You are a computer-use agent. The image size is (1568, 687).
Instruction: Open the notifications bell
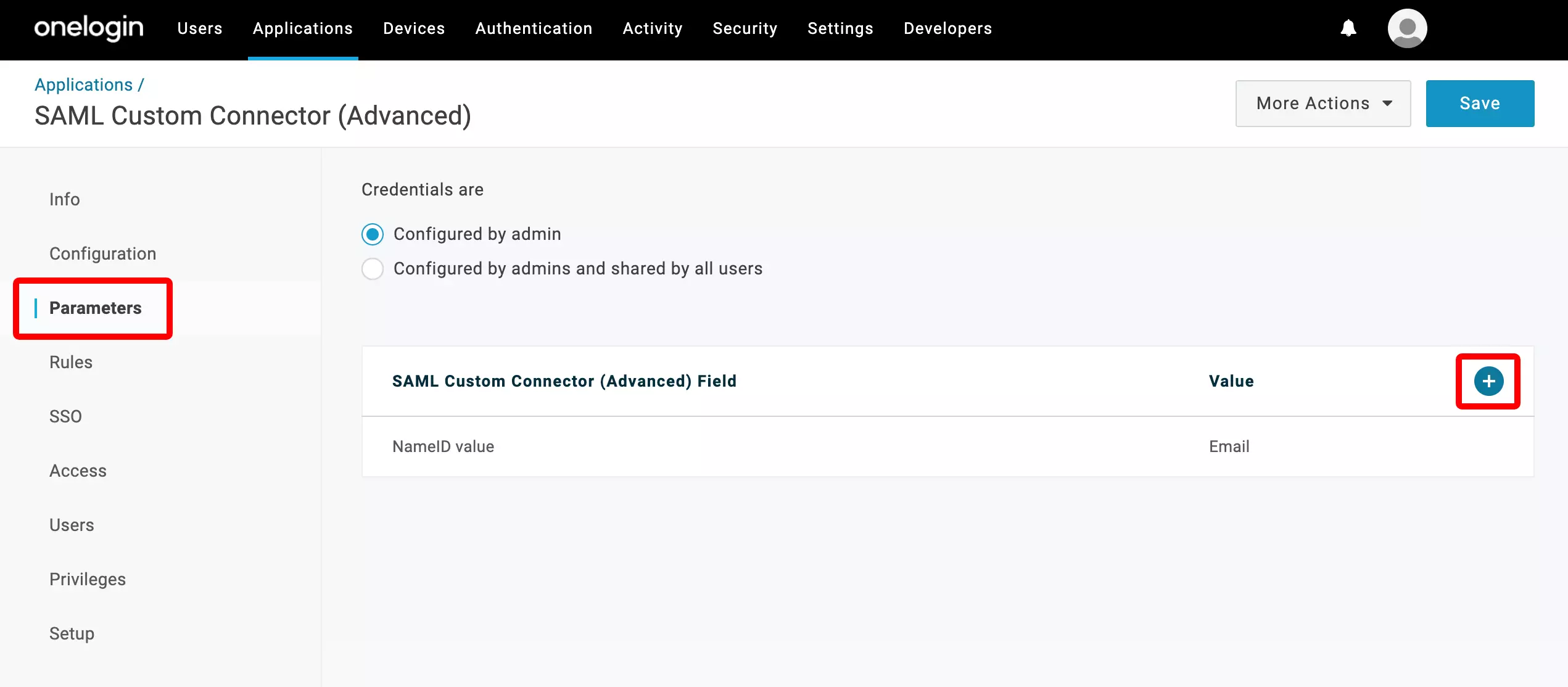pyautogui.click(x=1348, y=28)
